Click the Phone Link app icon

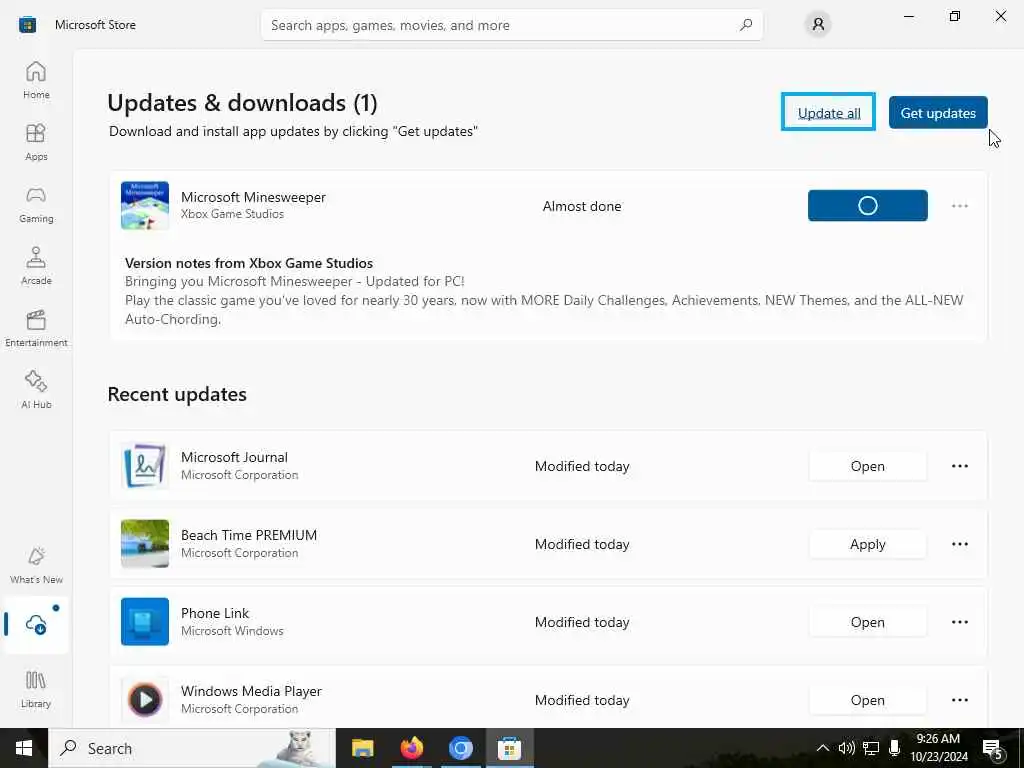[x=145, y=622]
